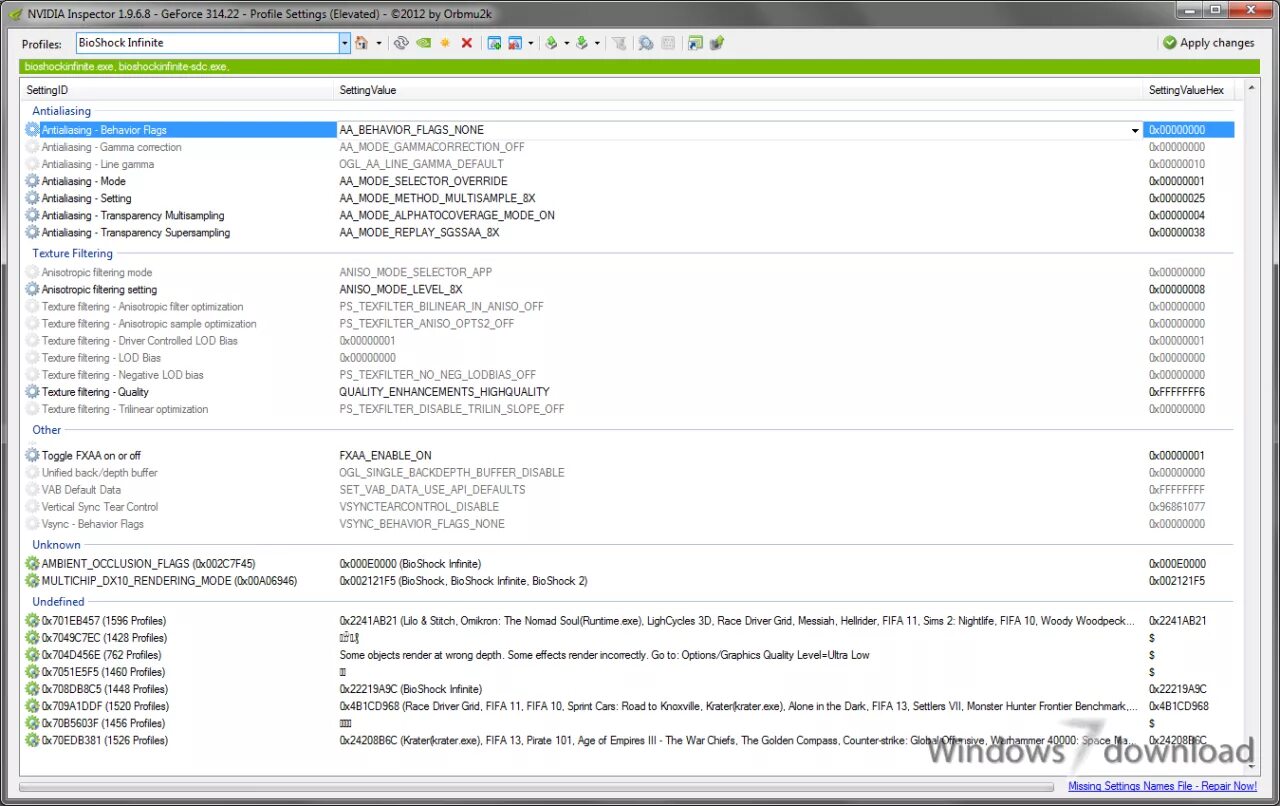The image size is (1280, 806).
Task: Click gear icon of Antialiasing - Behavior Flags
Action: pos(33,130)
